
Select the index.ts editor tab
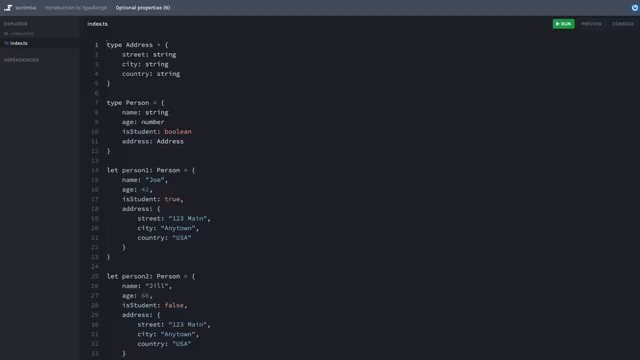(98, 24)
